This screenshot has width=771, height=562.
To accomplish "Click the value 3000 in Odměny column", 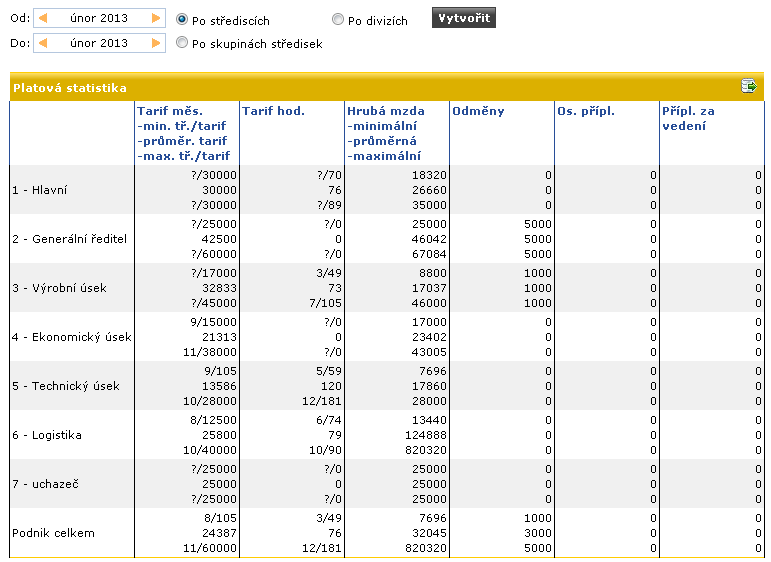I will click(x=538, y=533).
